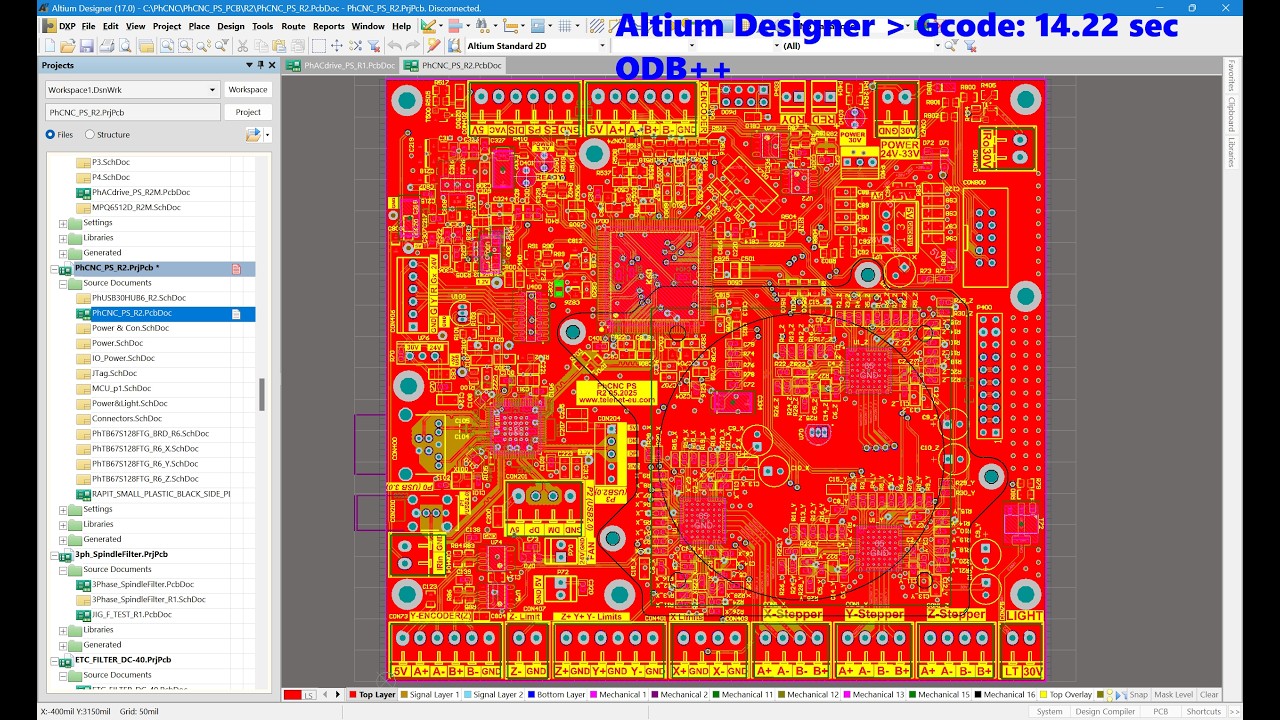The height and width of the screenshot is (720, 1280).
Task: Open the DXP system menu icon
Action: 49,26
